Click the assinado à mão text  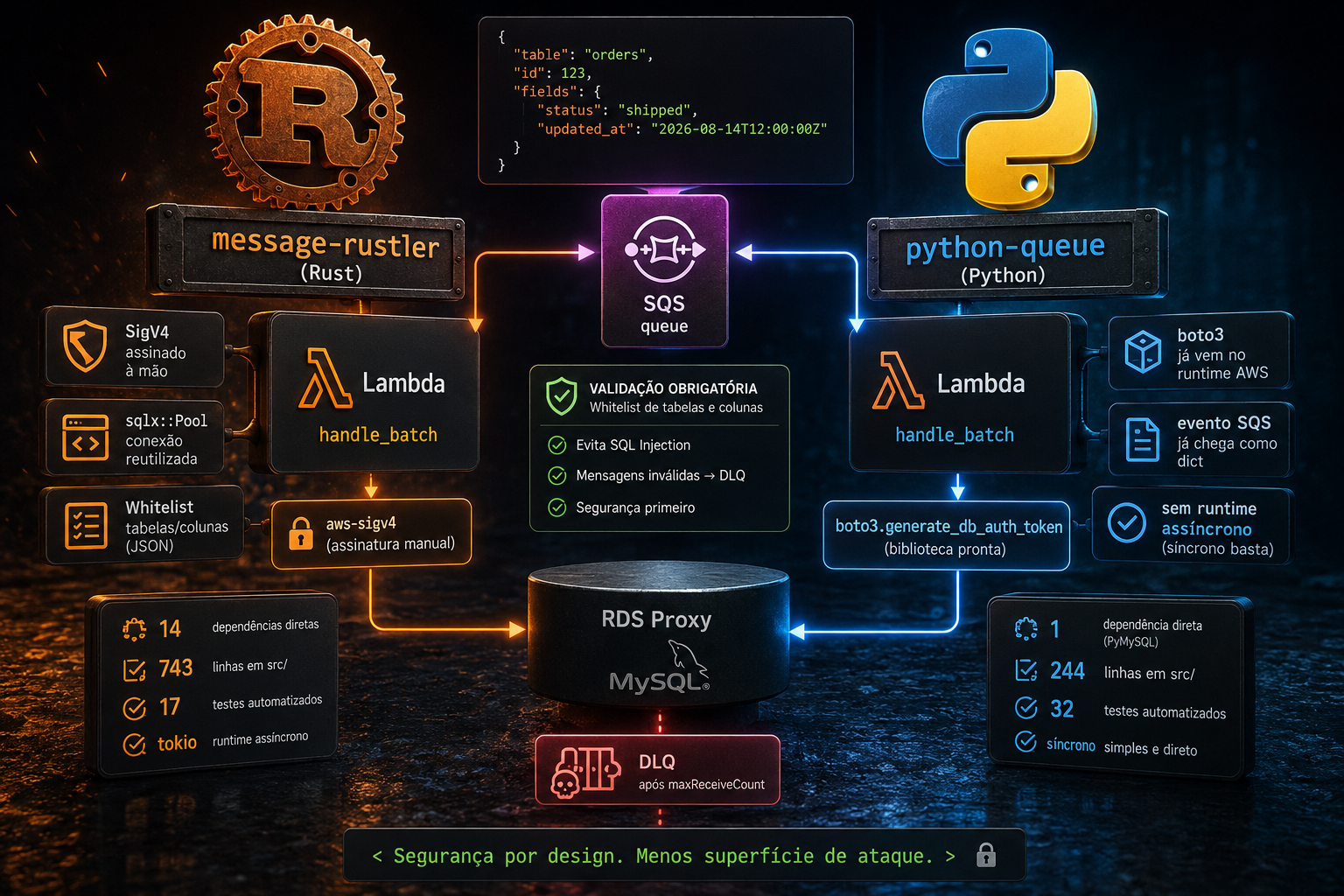click(156, 361)
